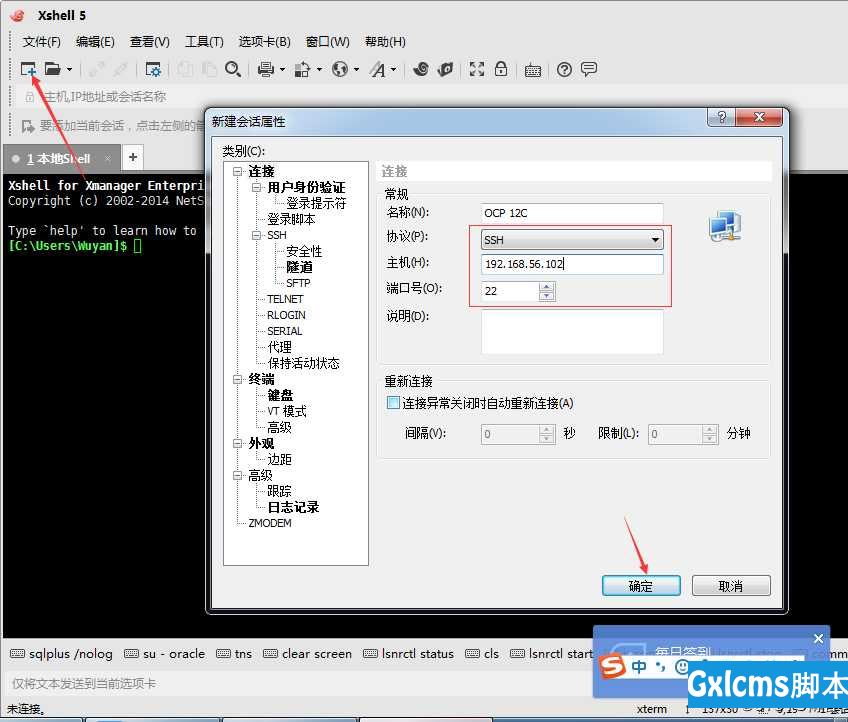Launch Xftp swirl icon in toolbar
This screenshot has height=722, width=848.
[421, 69]
